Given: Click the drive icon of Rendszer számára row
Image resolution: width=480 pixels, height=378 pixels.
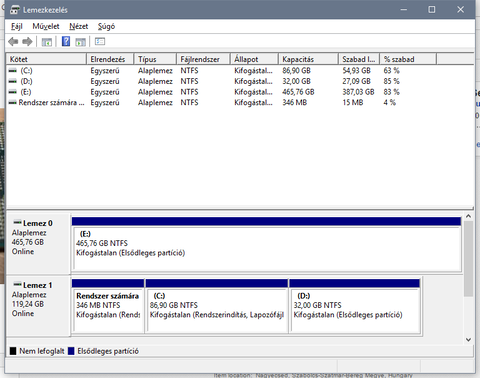Looking at the screenshot, I should 13,103.
